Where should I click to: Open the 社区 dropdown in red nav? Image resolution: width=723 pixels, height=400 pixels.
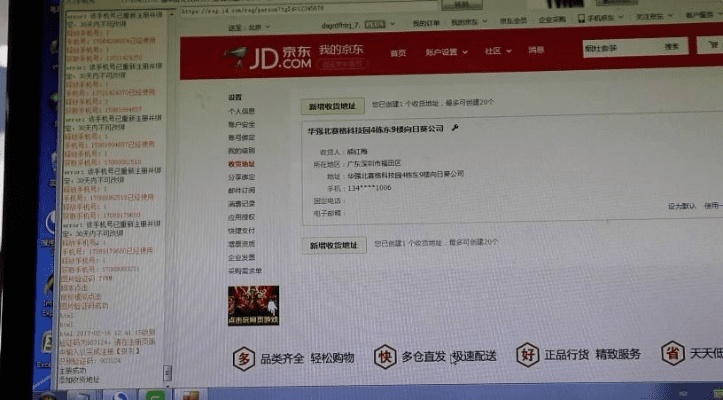(498, 51)
